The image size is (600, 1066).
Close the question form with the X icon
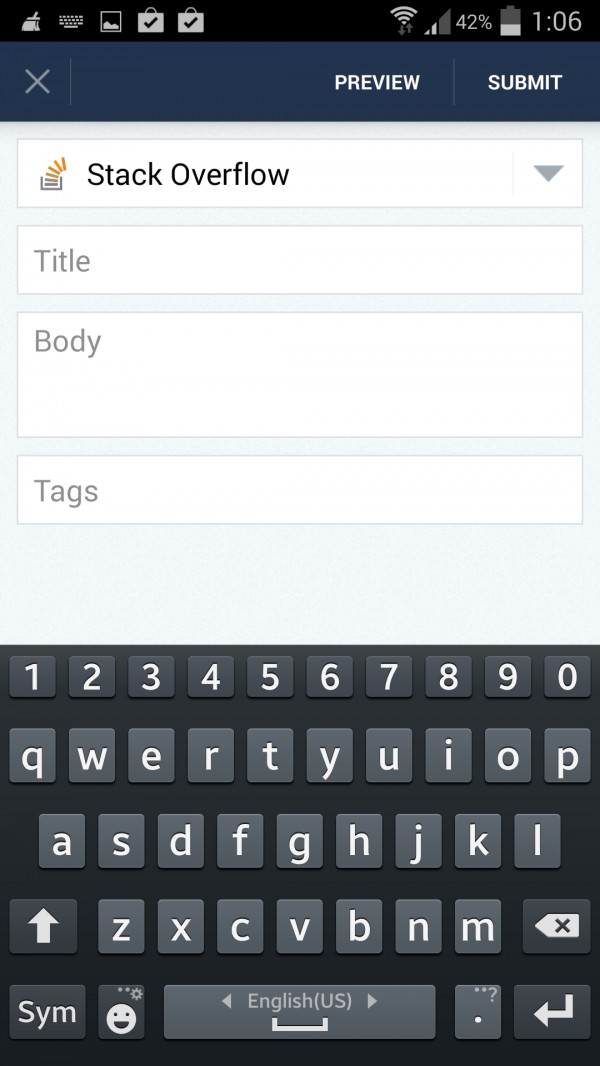pos(37,82)
